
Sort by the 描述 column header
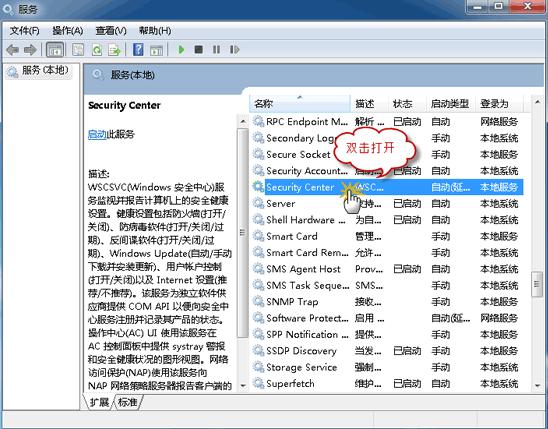click(x=369, y=103)
